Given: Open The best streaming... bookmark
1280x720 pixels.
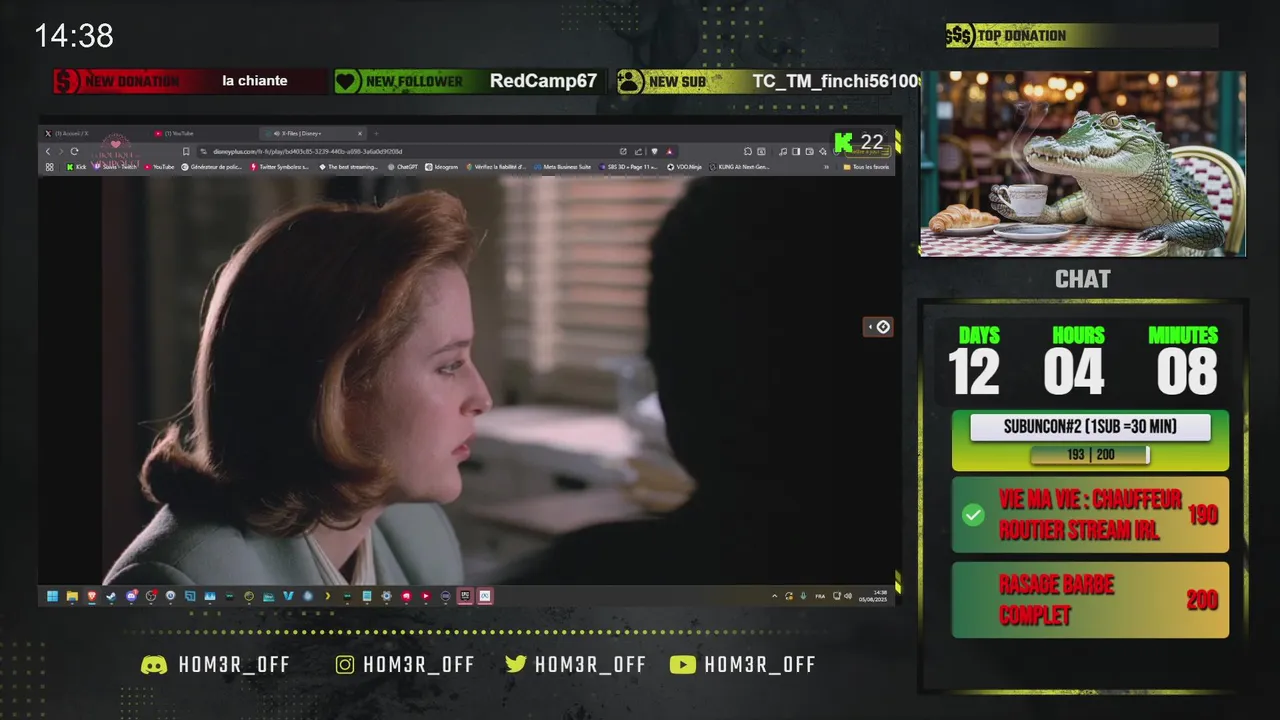Looking at the screenshot, I should [x=348, y=167].
